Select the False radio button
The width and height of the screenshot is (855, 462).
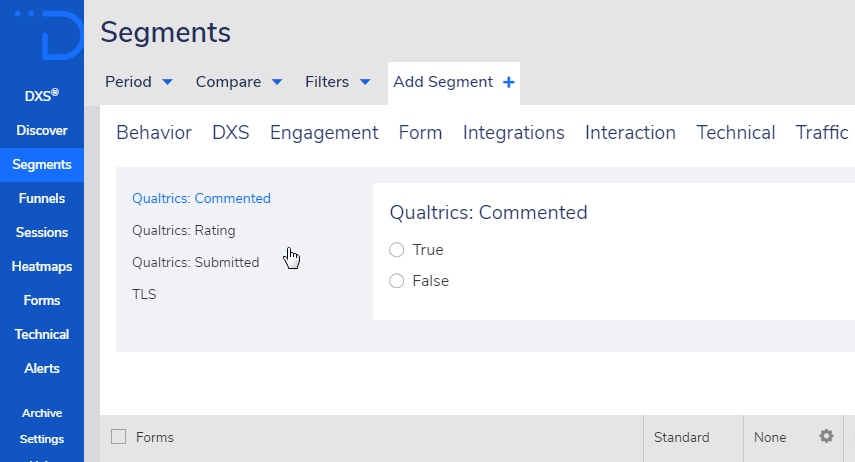396,281
